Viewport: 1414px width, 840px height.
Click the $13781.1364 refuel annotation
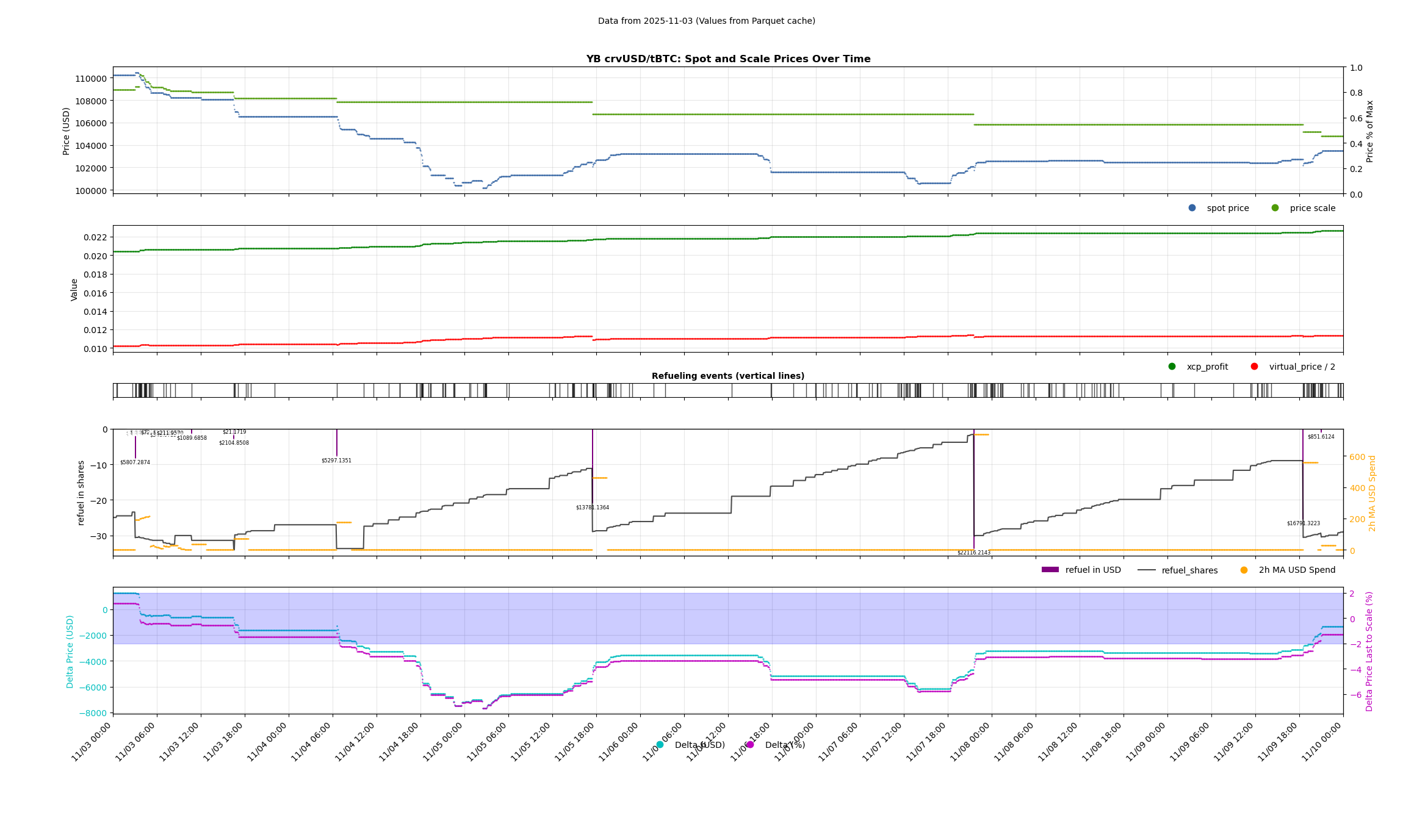[592, 508]
